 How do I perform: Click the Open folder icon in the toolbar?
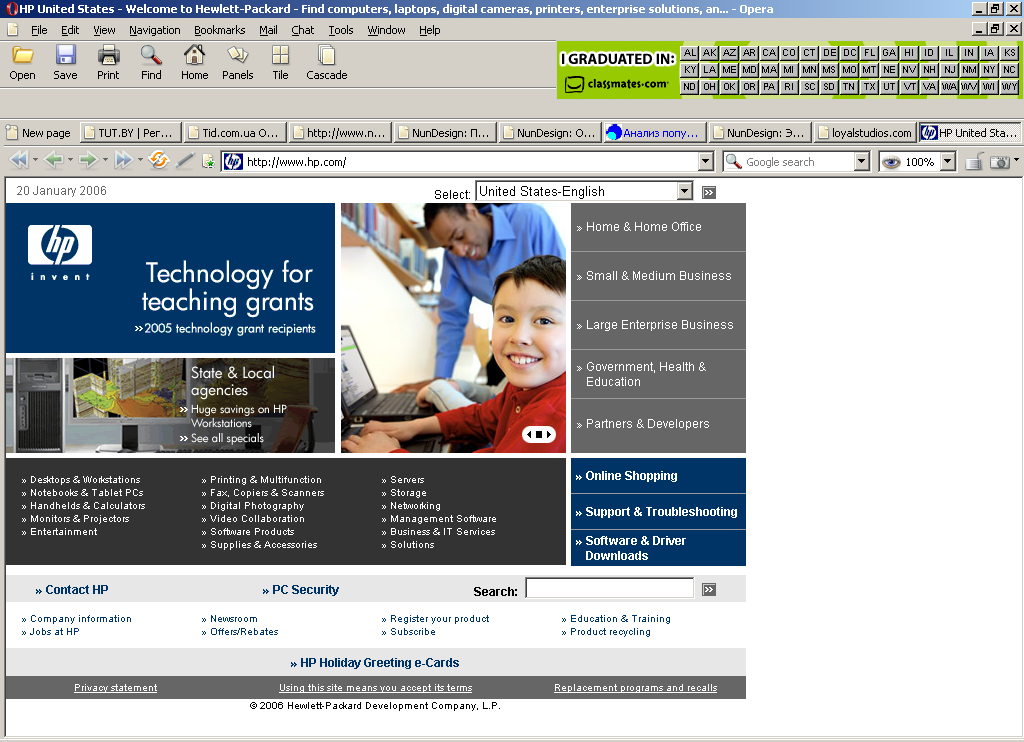pyautogui.click(x=22, y=55)
